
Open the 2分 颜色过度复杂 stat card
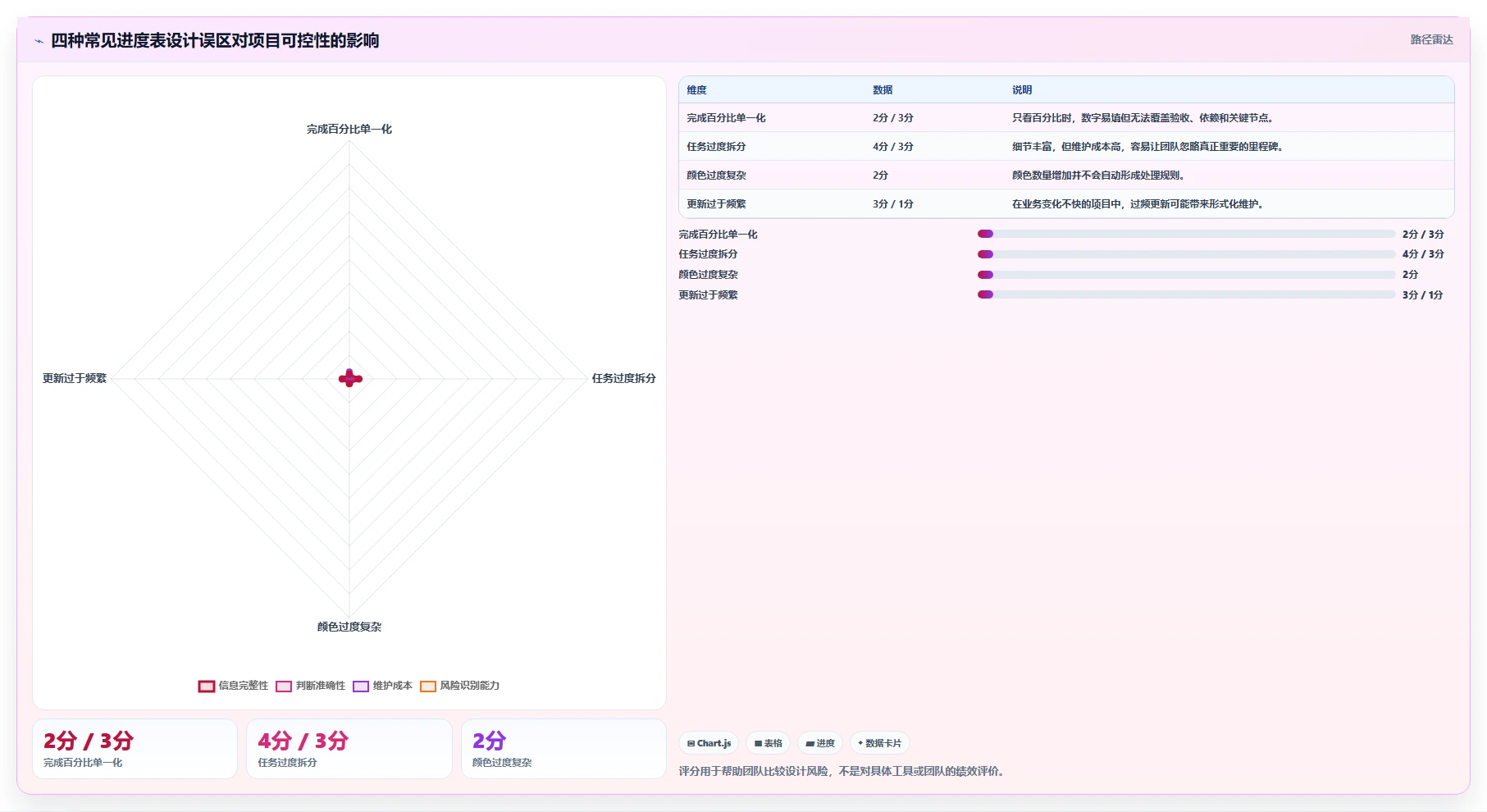coord(563,749)
